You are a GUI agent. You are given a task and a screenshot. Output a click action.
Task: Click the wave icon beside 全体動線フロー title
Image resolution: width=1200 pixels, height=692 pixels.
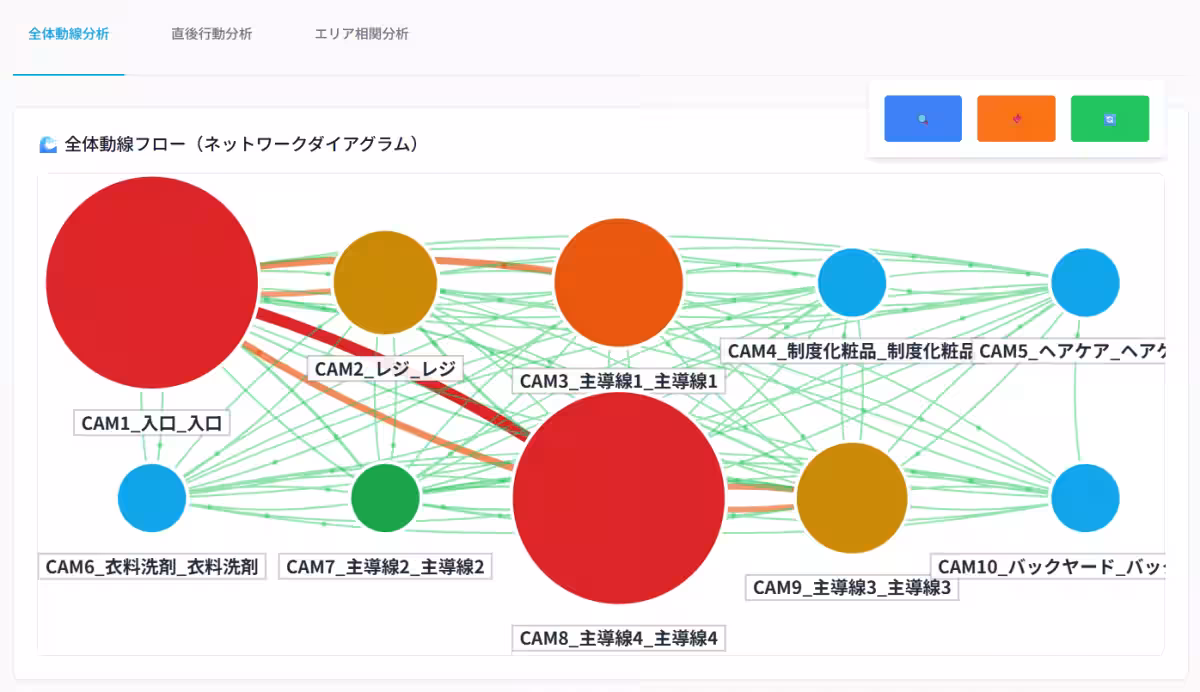48,145
